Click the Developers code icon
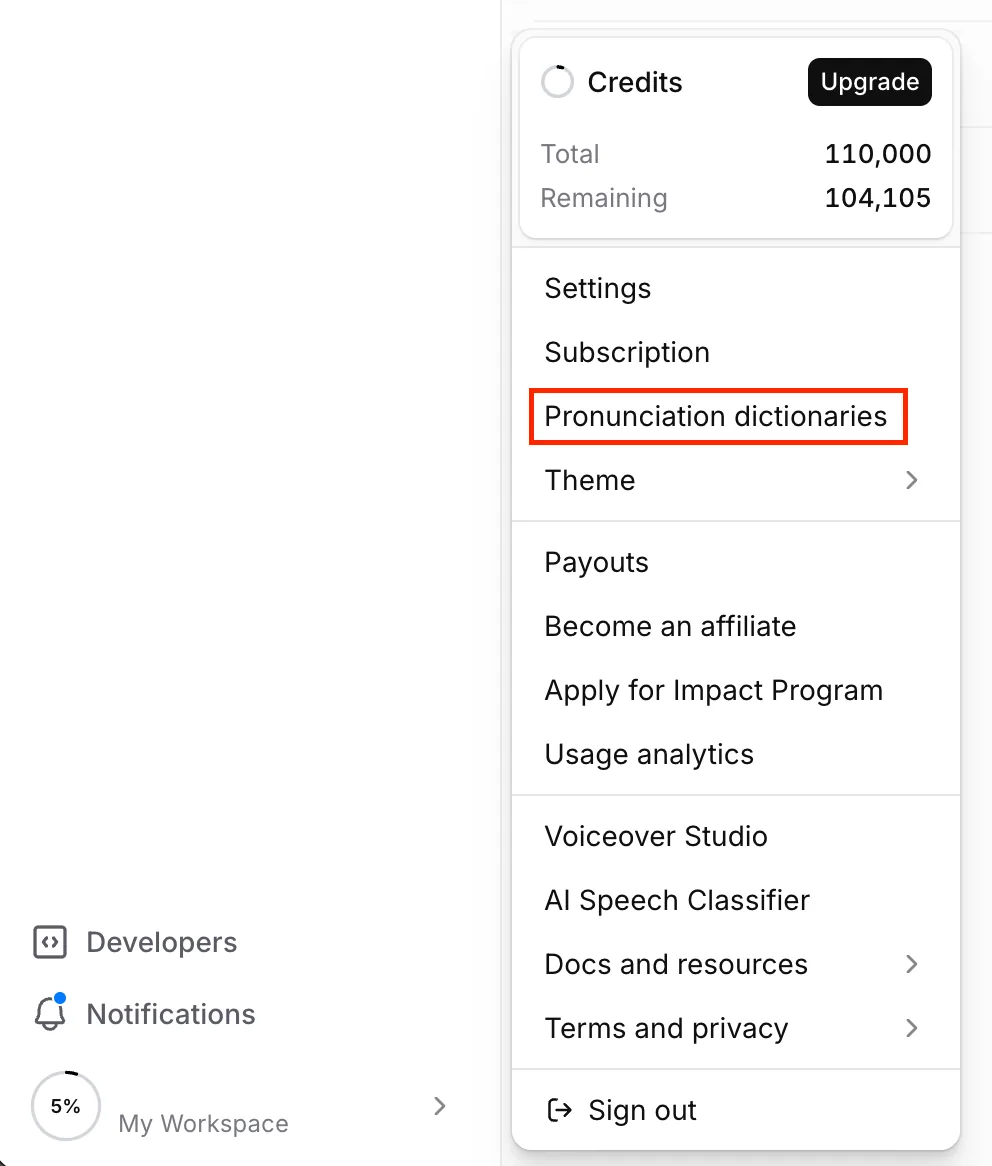This screenshot has height=1166, width=992. [x=50, y=942]
